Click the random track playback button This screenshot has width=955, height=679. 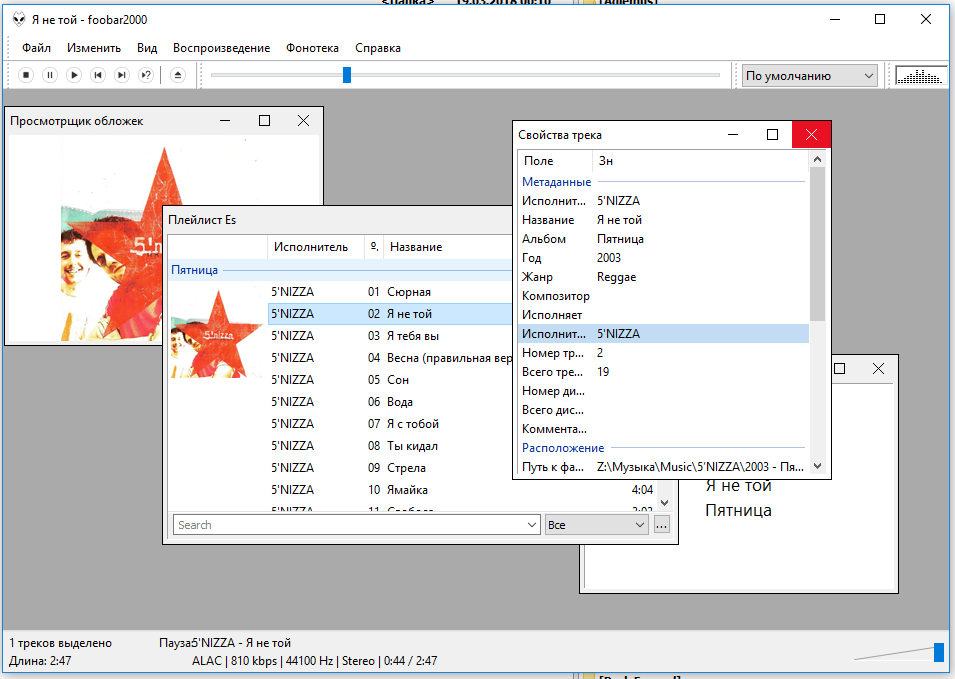point(146,75)
